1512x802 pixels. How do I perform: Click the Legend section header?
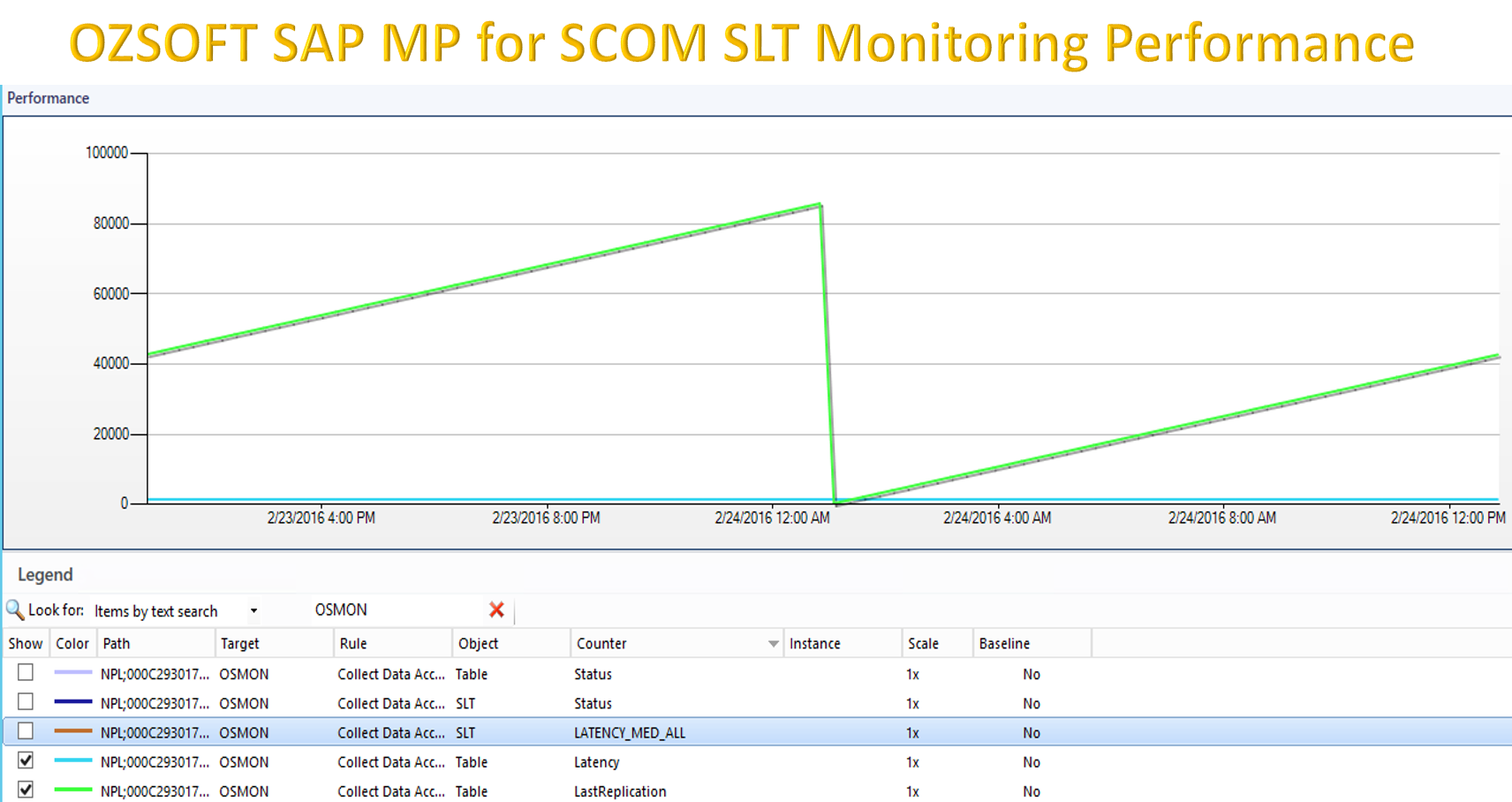coord(44,574)
